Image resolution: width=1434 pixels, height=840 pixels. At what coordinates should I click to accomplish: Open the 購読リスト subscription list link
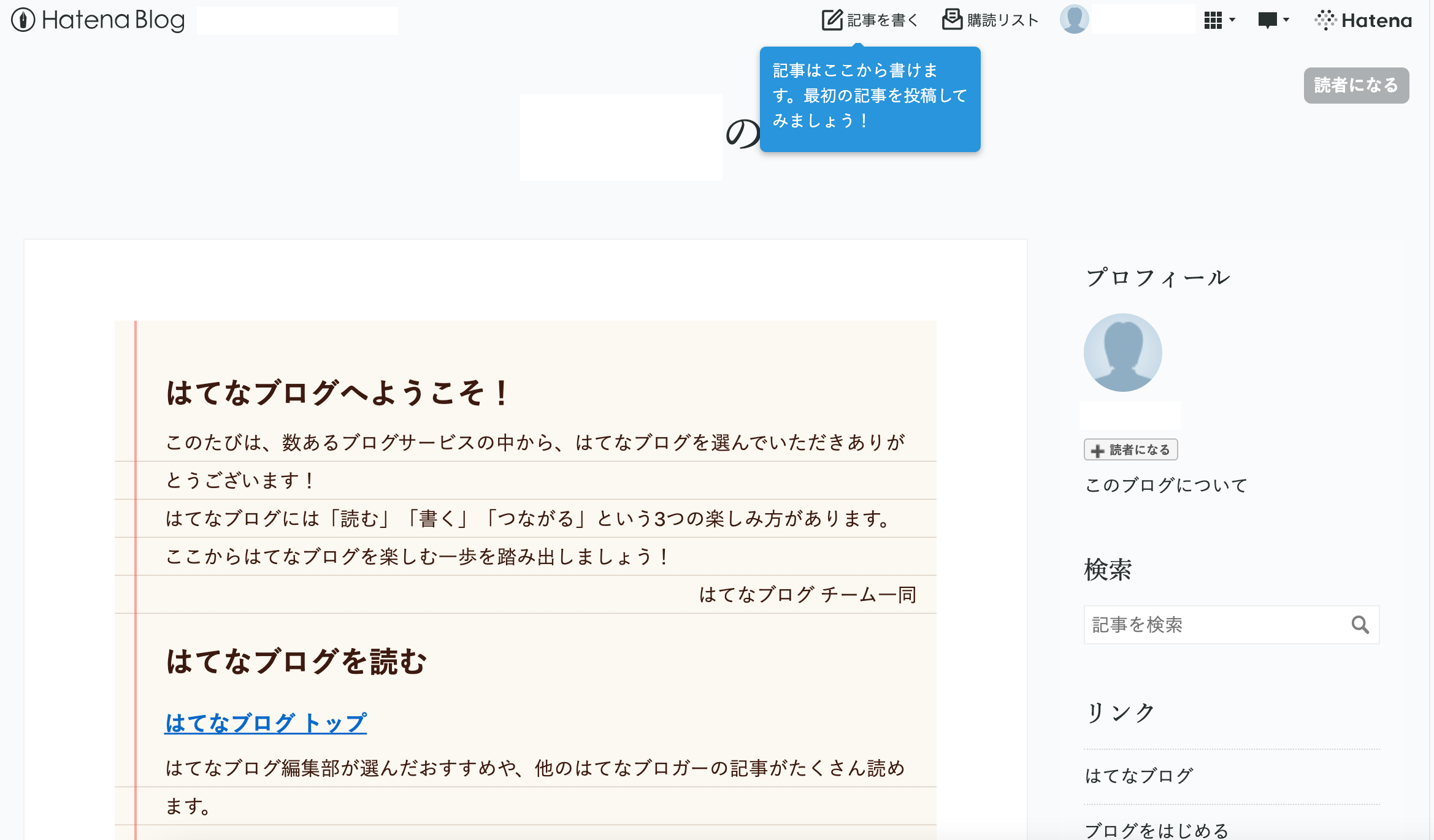(990, 20)
